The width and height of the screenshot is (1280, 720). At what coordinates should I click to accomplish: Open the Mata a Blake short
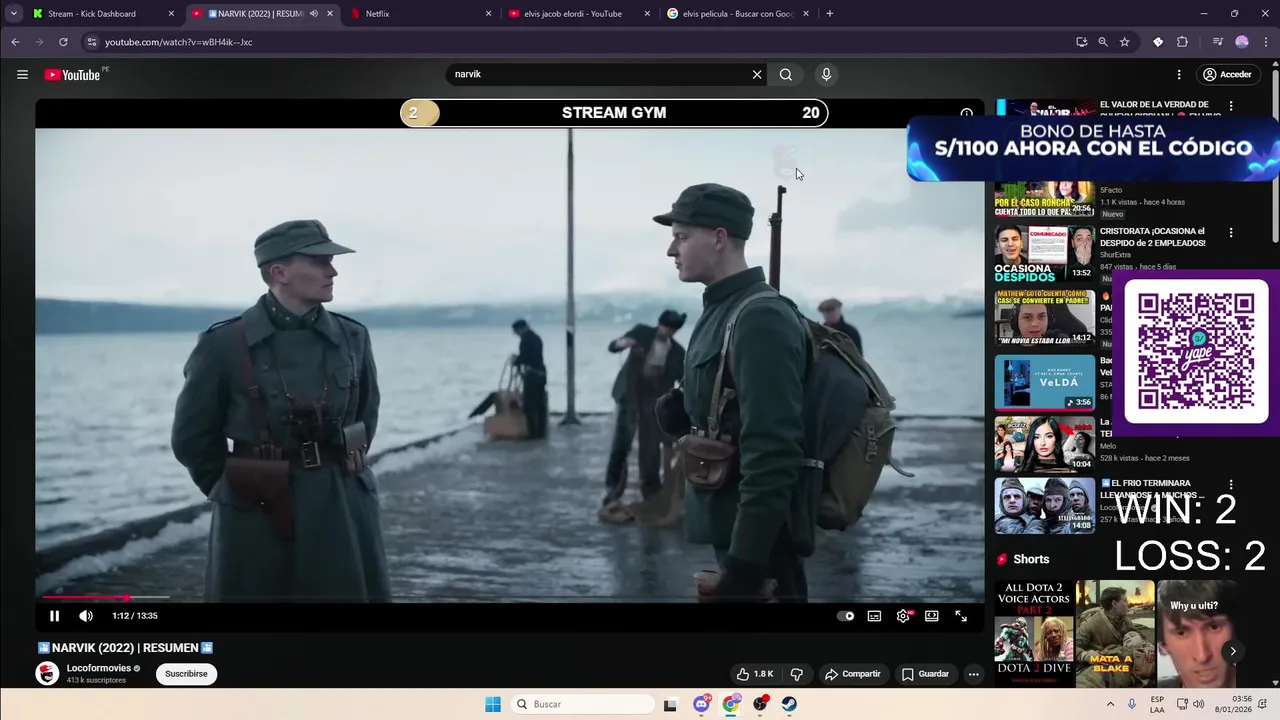pos(1115,633)
